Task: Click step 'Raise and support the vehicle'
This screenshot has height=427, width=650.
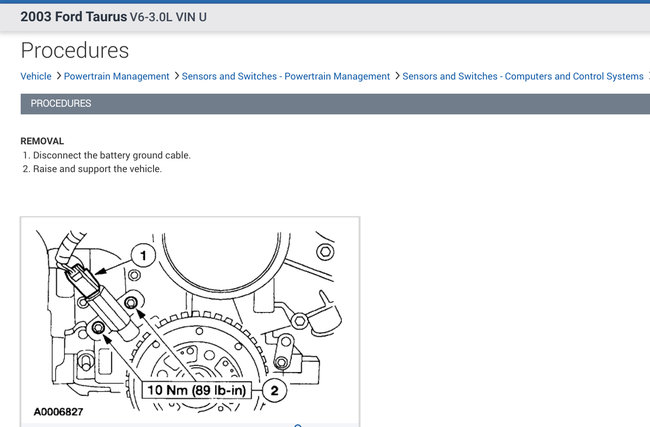Action: (97, 169)
